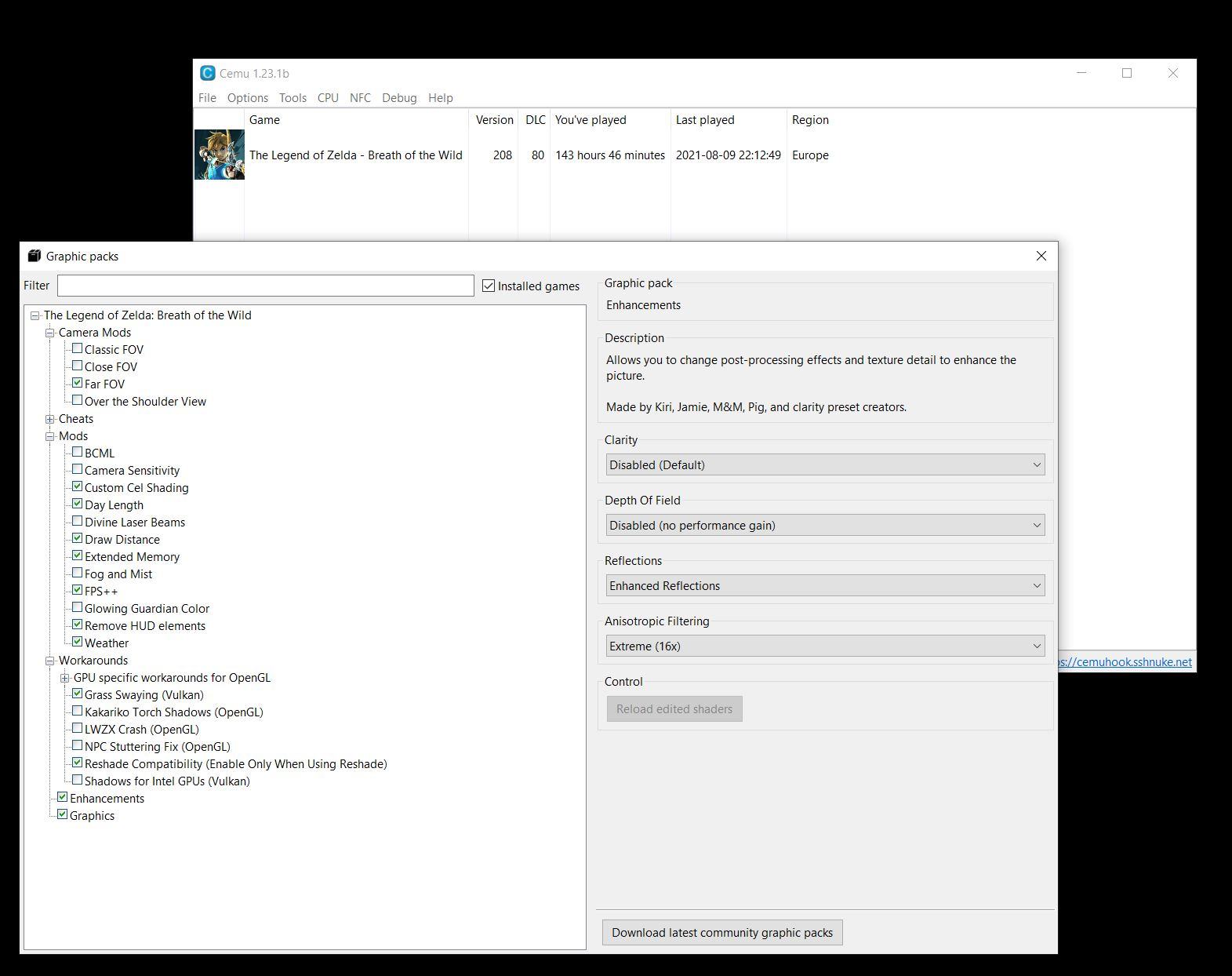Uncheck Custom Cel Shading checkbox
The width and height of the screenshot is (1232, 976).
point(78,486)
